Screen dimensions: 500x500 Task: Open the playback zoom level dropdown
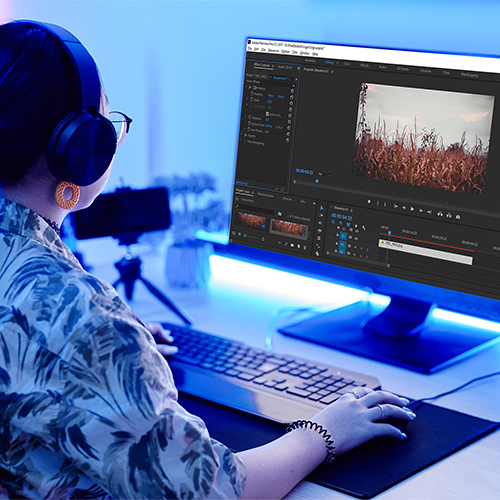(x=324, y=174)
